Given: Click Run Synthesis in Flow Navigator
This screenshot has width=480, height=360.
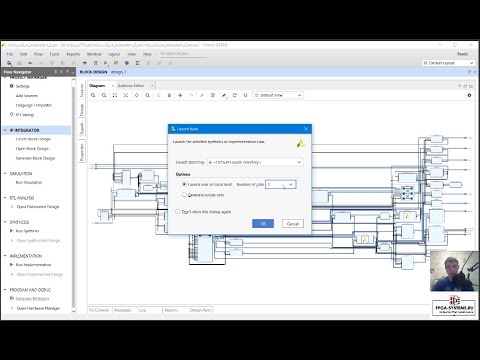Looking at the screenshot, I should [x=28, y=231].
